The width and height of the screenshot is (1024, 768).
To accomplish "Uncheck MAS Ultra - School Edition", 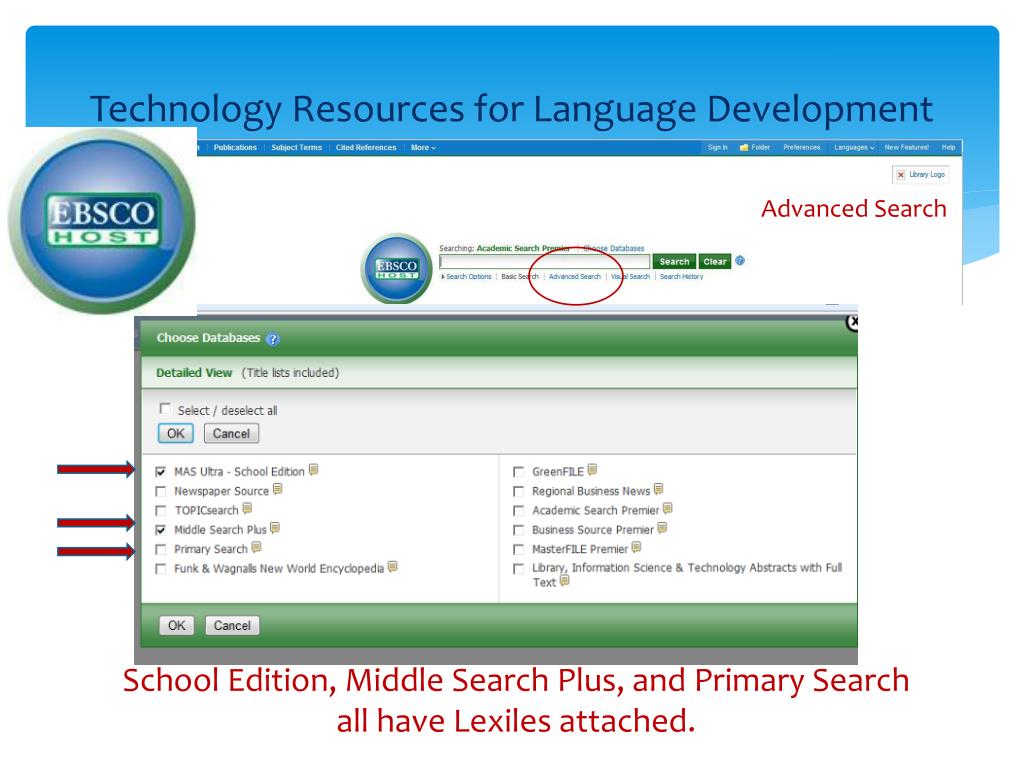I will [161, 472].
